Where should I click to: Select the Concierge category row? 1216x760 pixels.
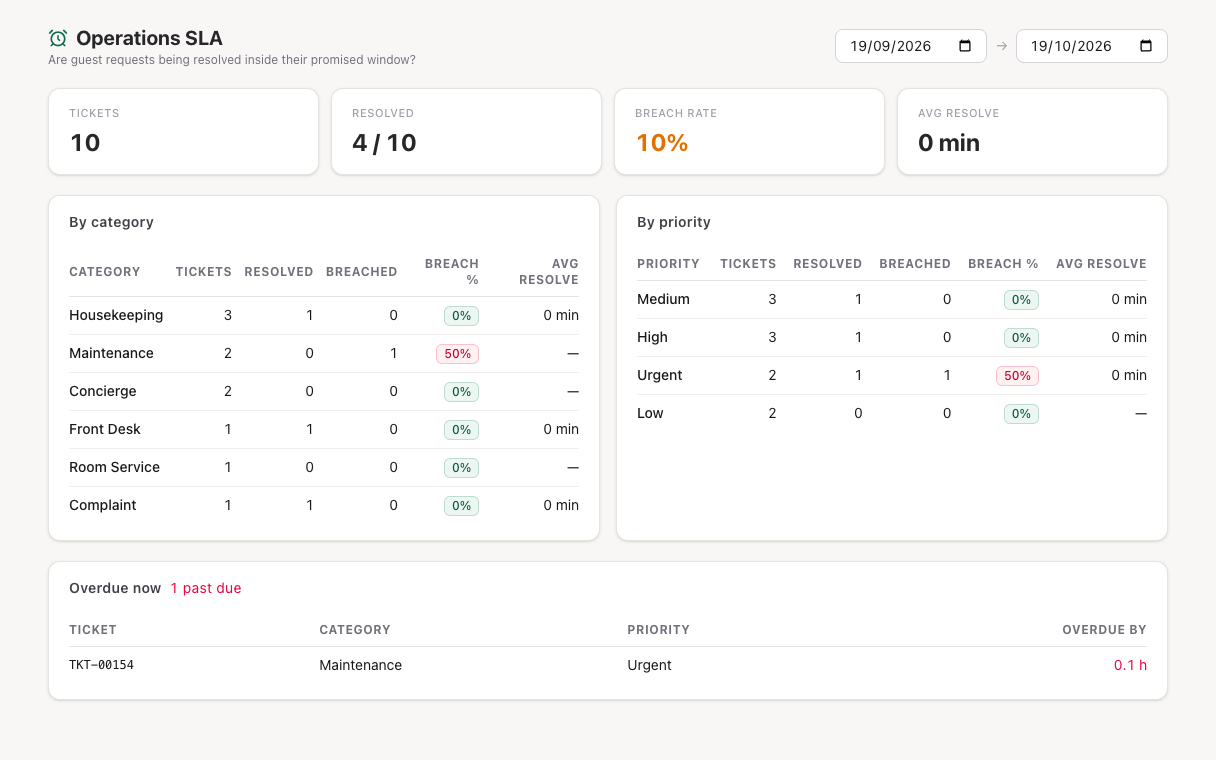(324, 391)
